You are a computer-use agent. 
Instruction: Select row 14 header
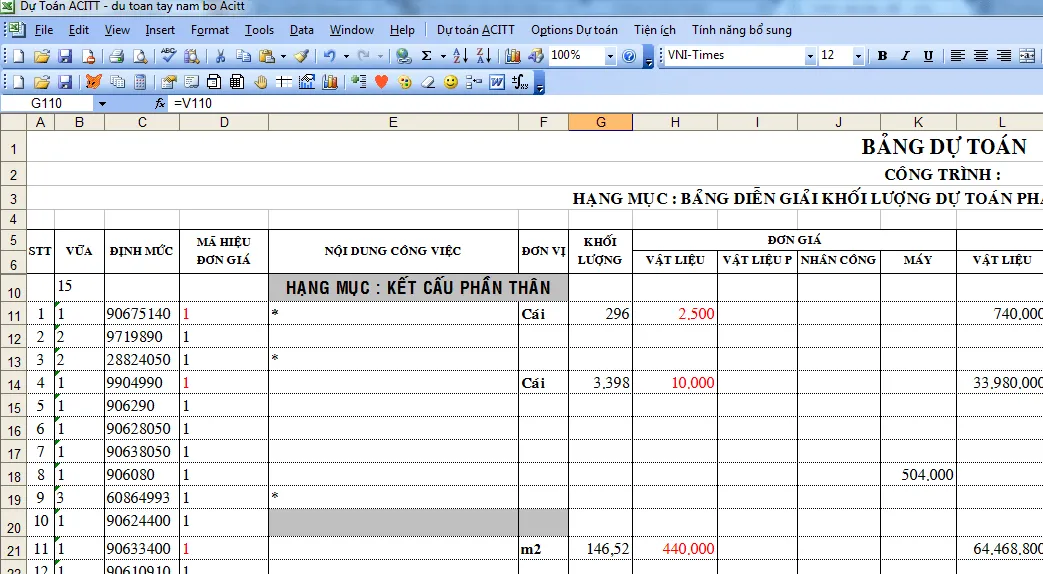tap(13, 383)
